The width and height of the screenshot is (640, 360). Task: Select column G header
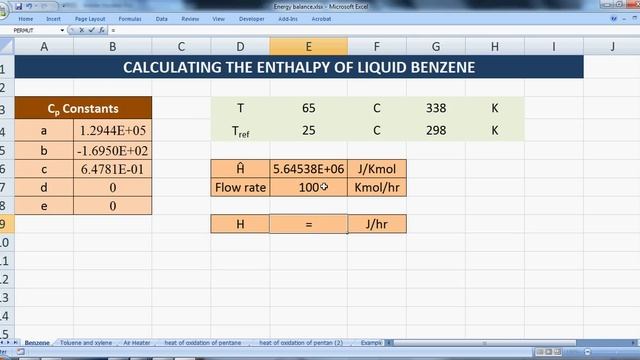pyautogui.click(x=436, y=47)
